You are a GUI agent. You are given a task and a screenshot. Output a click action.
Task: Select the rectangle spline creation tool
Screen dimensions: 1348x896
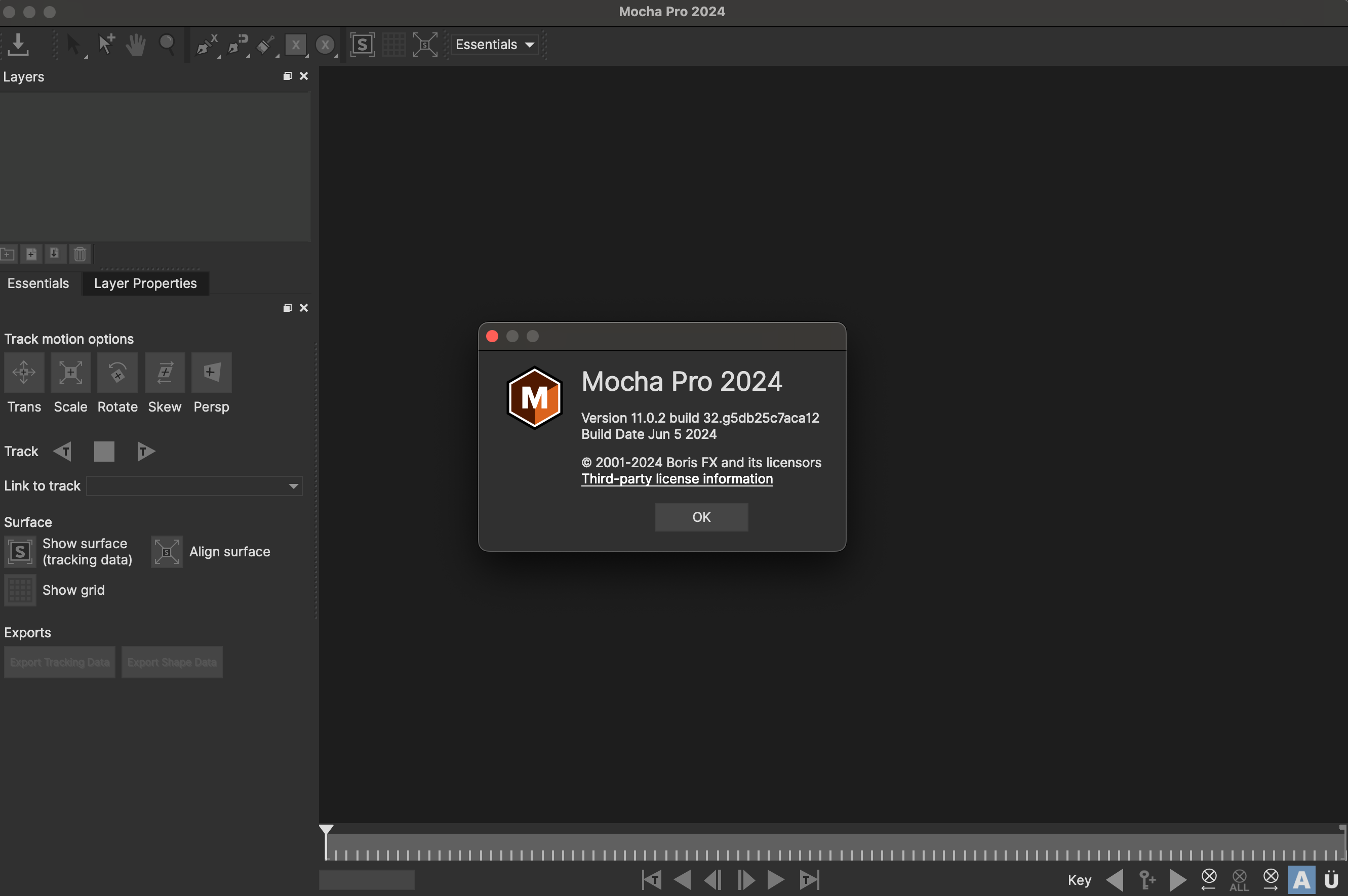(x=296, y=44)
